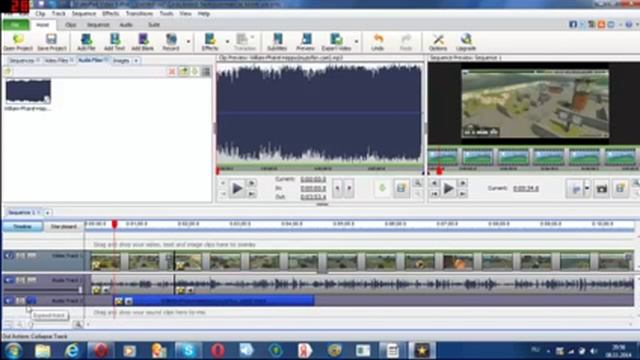Start the Record tool

171,42
